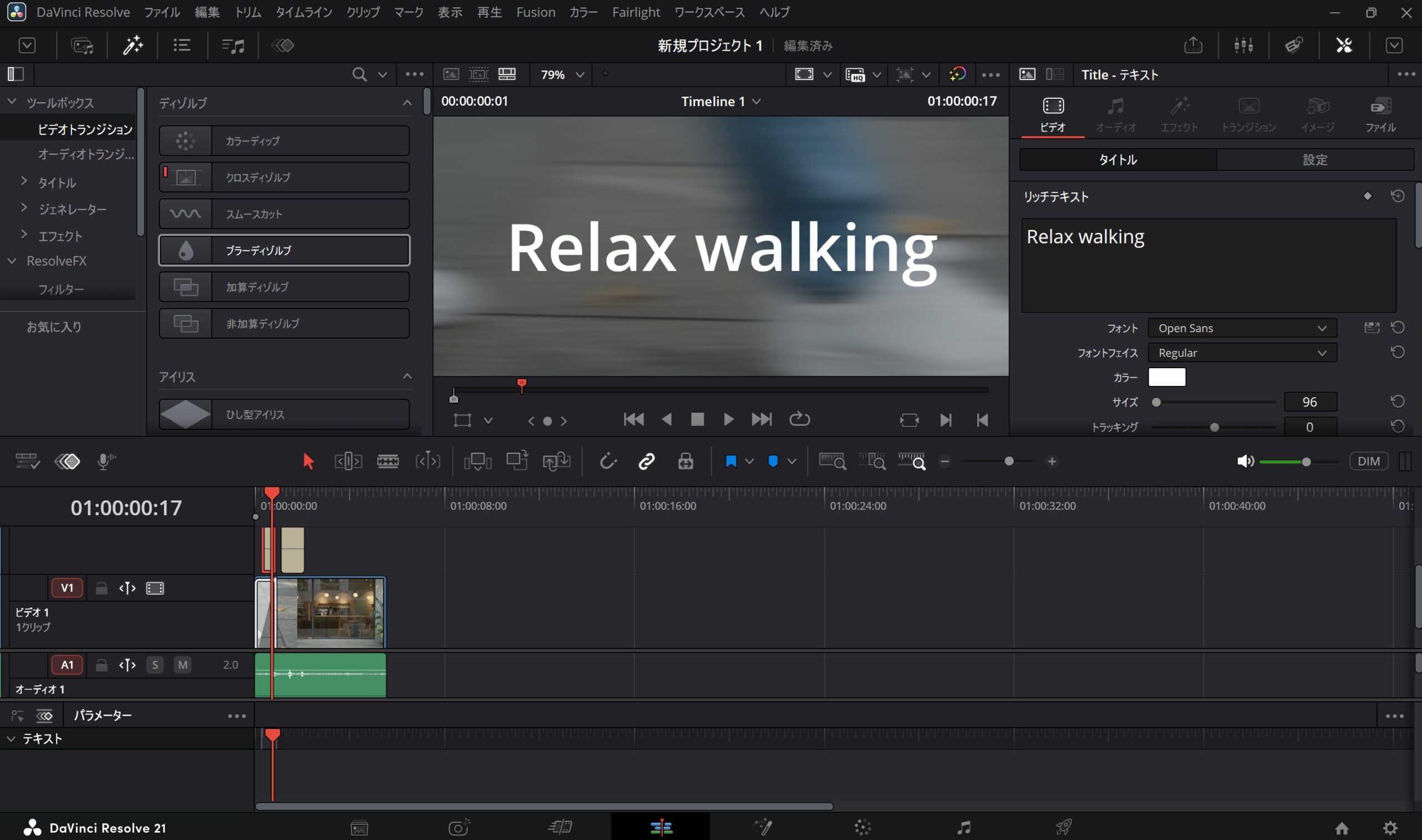Toggle timeline Snapping magnet
This screenshot has height=840, width=1422.
[x=608, y=461]
